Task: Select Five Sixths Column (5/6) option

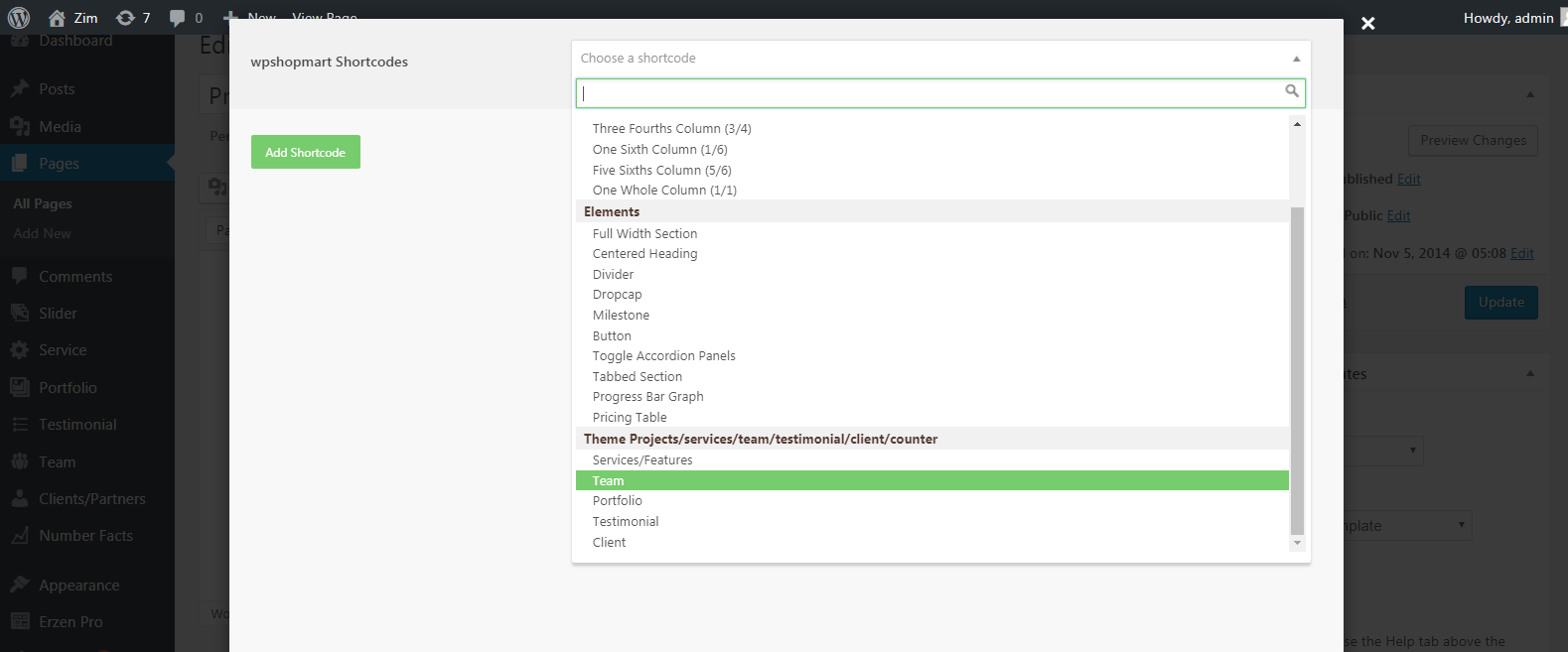Action: coord(932,170)
